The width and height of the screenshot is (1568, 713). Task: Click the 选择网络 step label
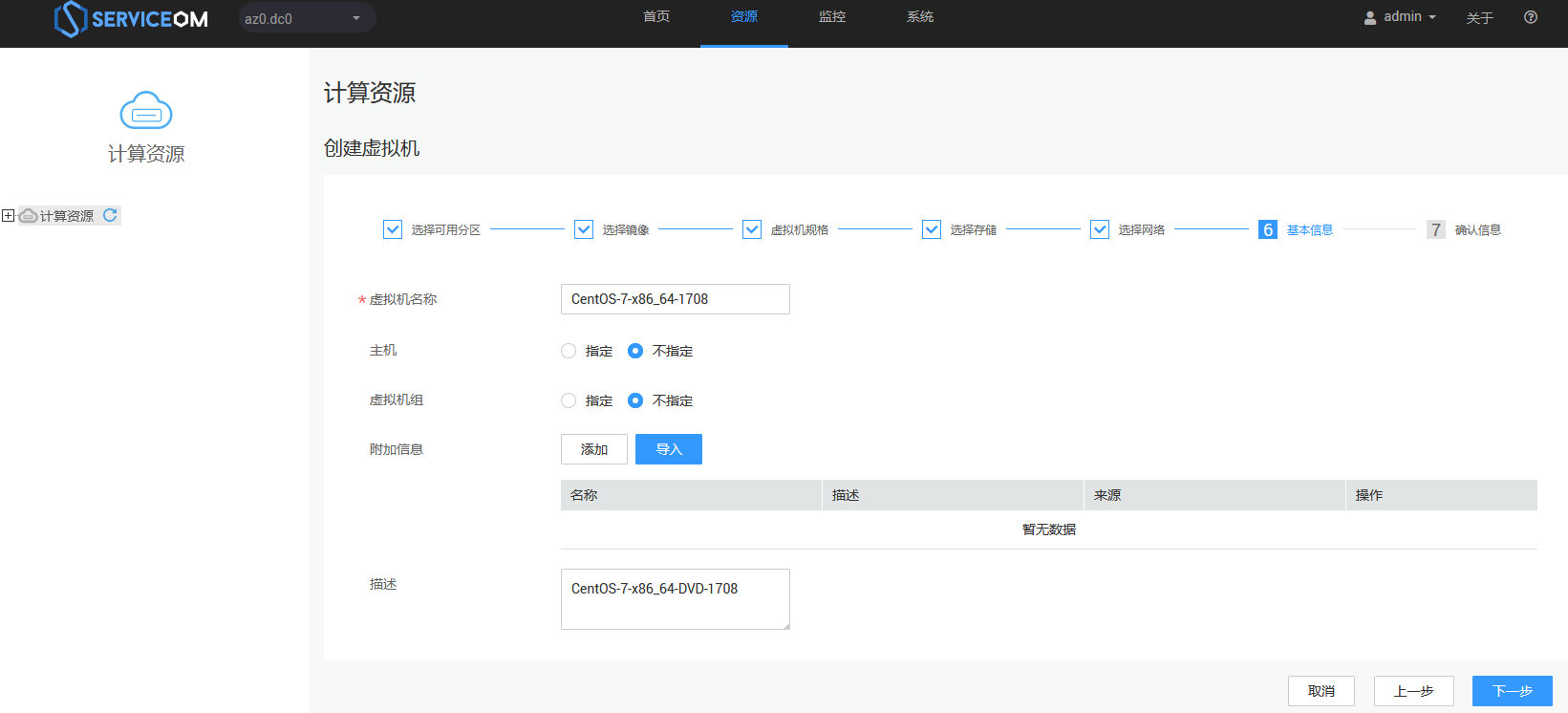[x=1142, y=230]
